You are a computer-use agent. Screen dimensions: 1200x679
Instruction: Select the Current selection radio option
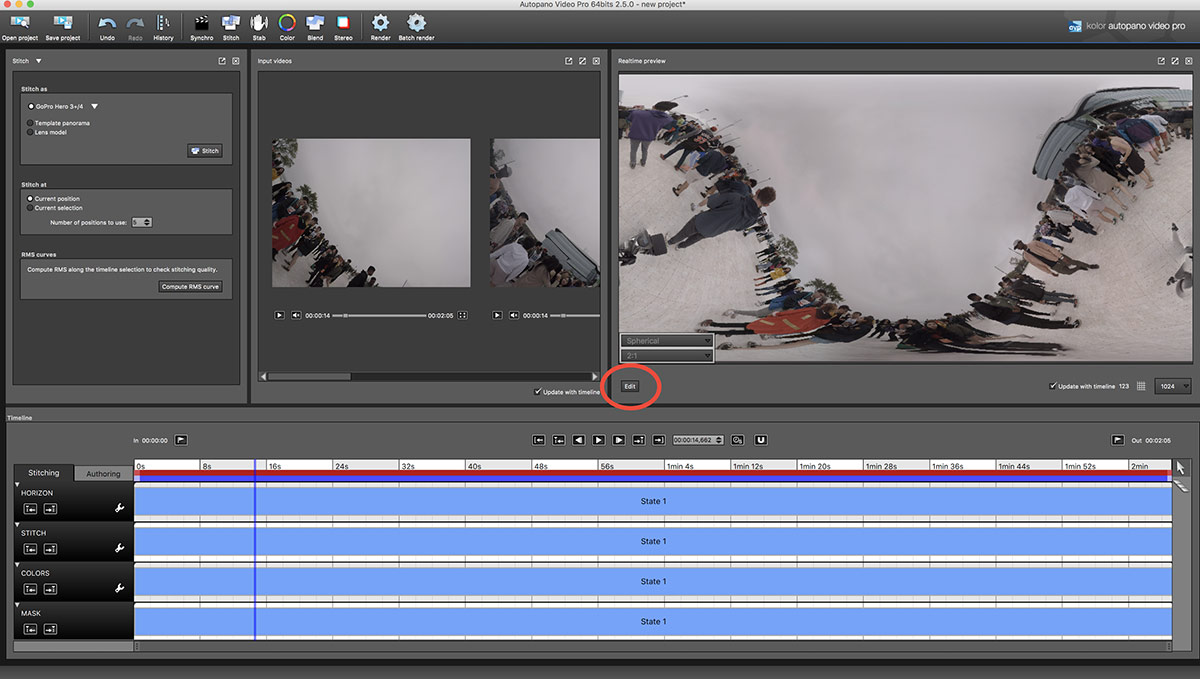click(30, 208)
